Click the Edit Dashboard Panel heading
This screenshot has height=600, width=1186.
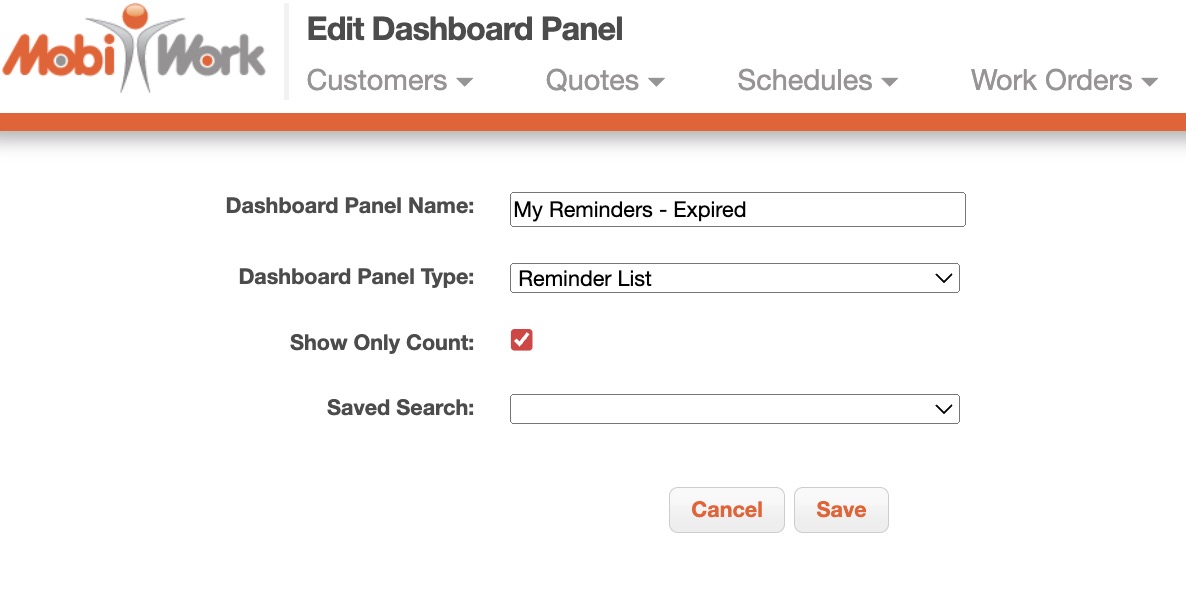point(464,30)
